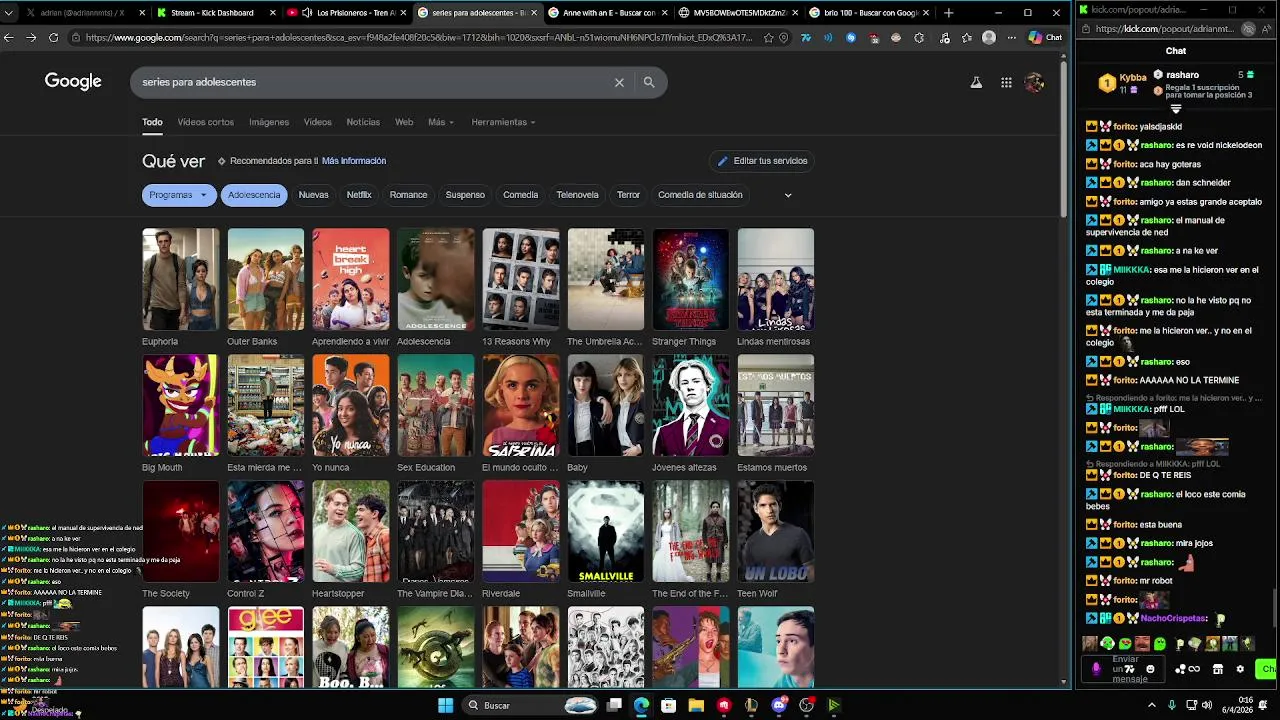Expand more filter chips with the chevron
This screenshot has width=1280, height=720.
(788, 195)
